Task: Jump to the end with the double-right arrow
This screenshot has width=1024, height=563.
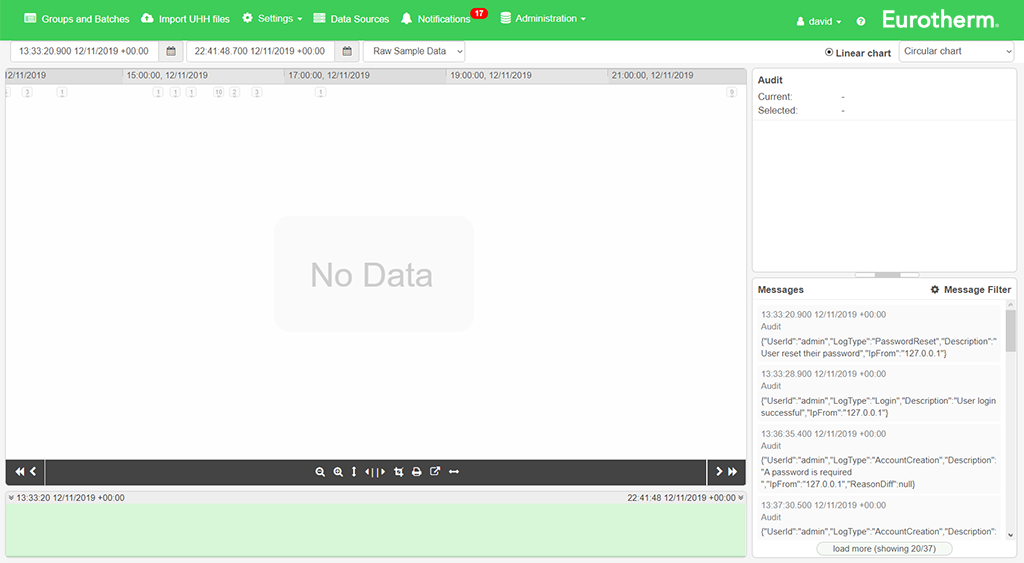Action: coord(733,472)
